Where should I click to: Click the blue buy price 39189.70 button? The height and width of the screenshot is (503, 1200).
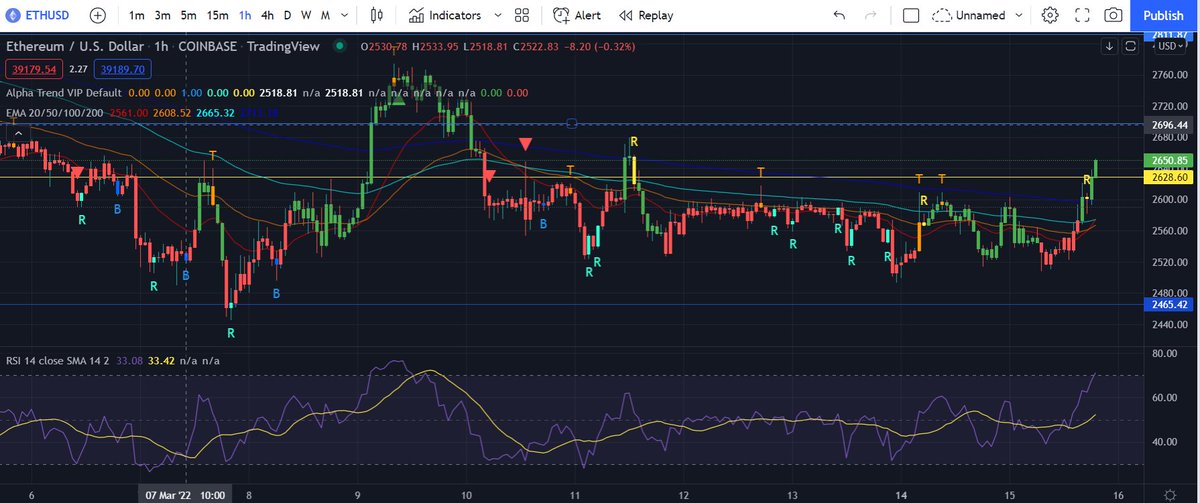121,69
